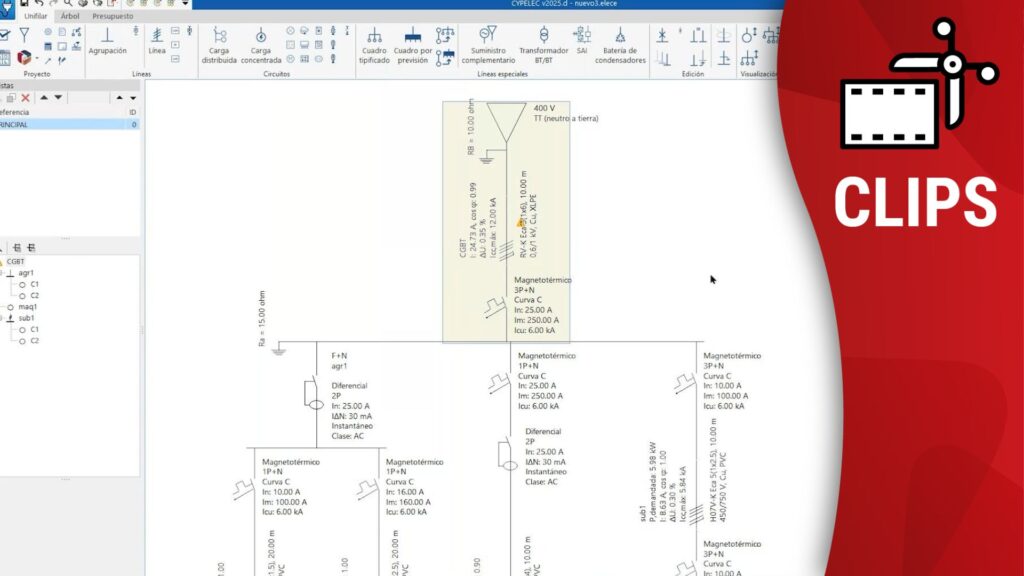The width and height of the screenshot is (1024, 576).
Task: Select maq1 in the tree
Action: coord(27,307)
